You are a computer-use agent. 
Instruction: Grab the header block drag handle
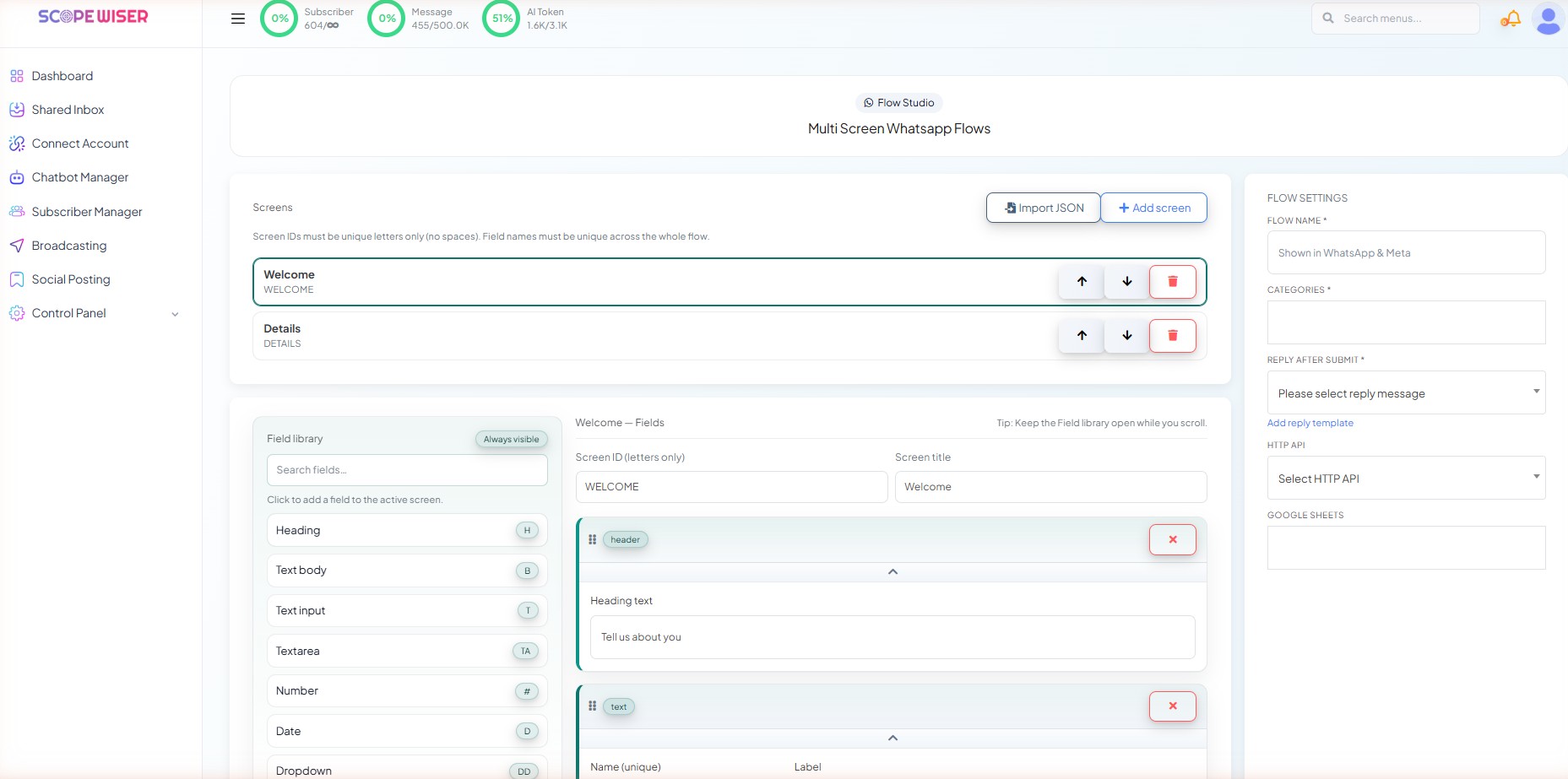[x=593, y=540]
